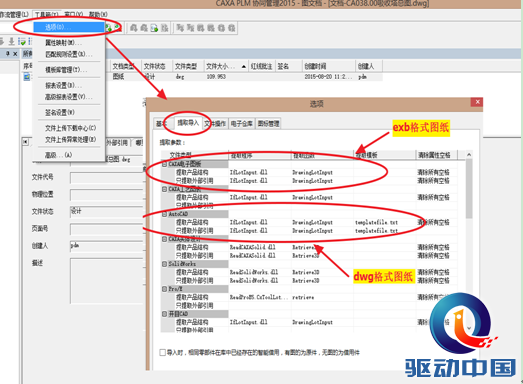Click the collapse icon beside the properties panel tabs
Screen dimensions: 523x384
tap(26, 142)
